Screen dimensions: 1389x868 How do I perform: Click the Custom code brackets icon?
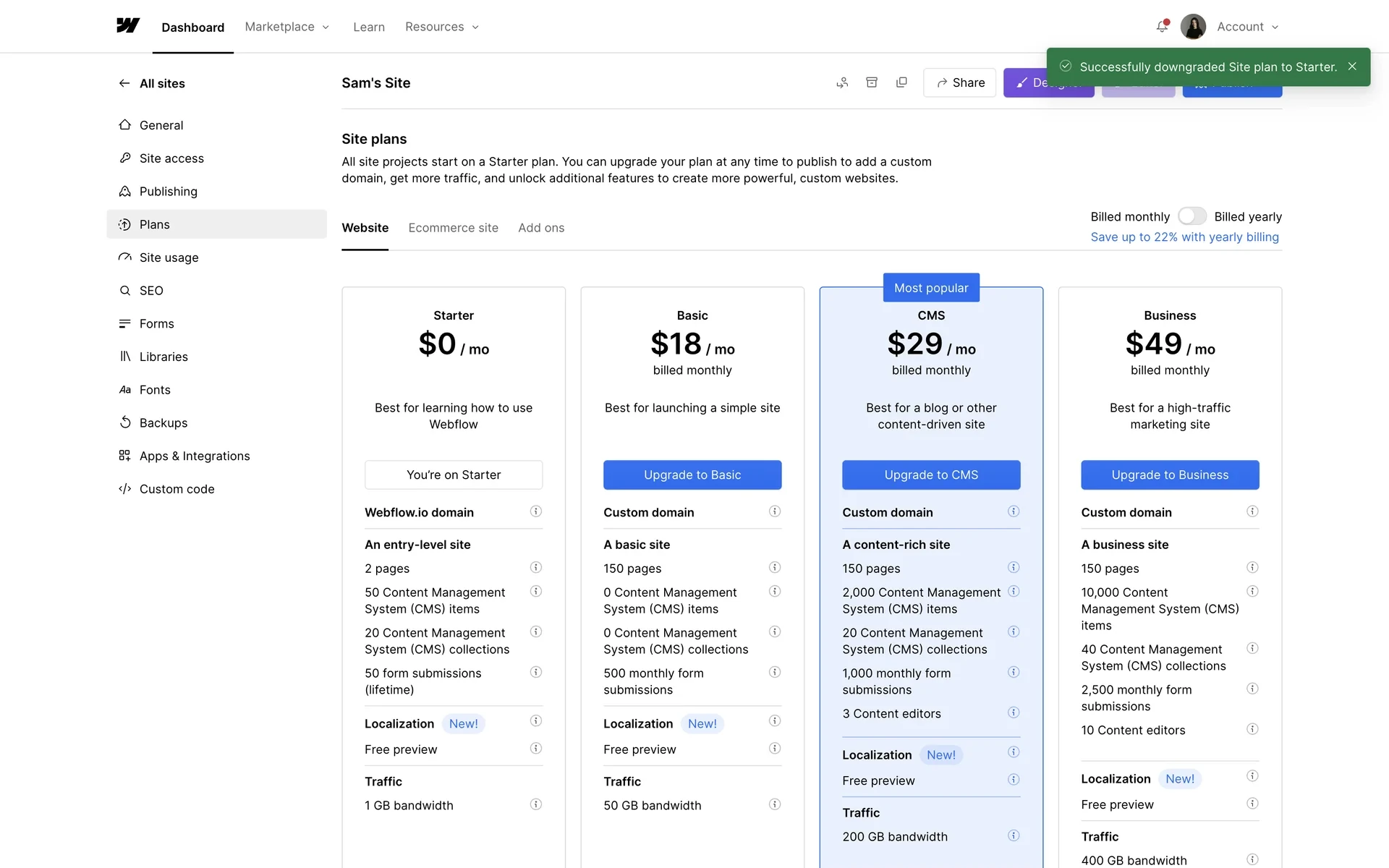coord(124,488)
